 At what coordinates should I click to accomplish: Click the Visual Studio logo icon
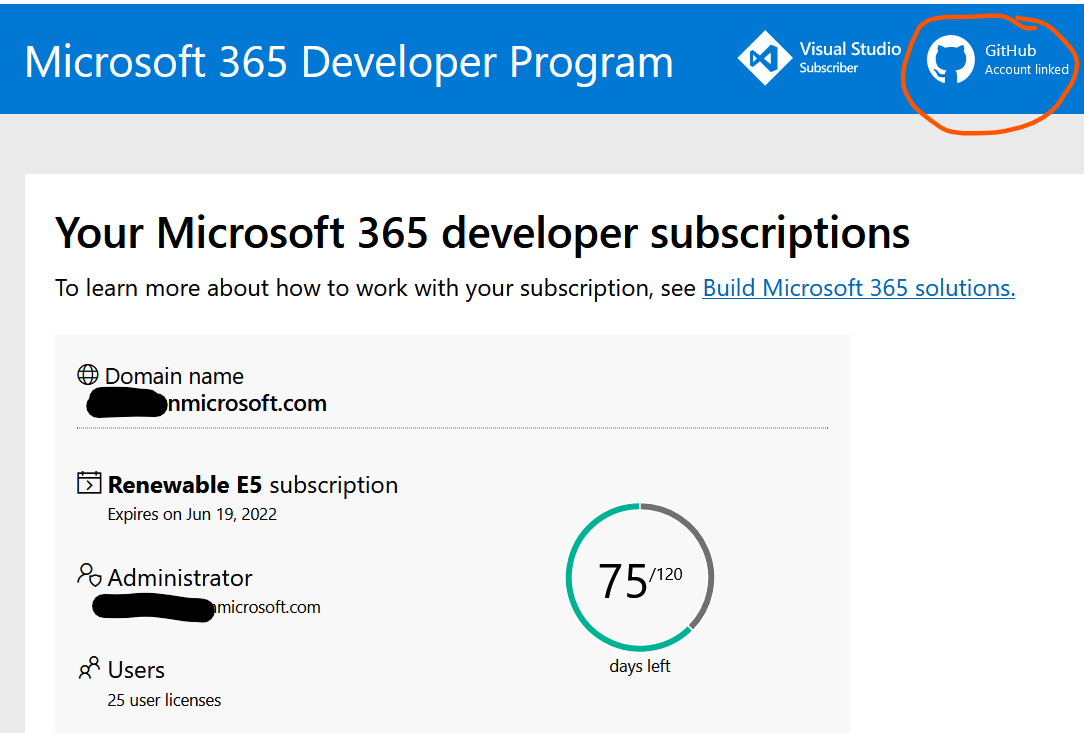(x=764, y=59)
